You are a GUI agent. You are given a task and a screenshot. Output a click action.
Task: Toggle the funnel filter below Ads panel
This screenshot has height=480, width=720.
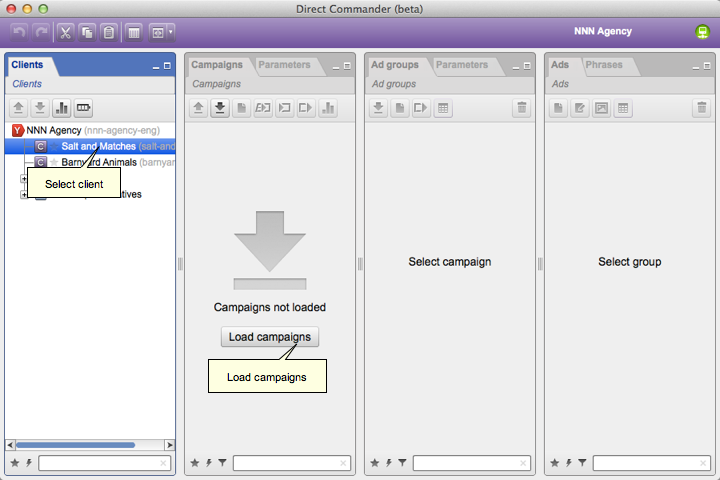click(583, 463)
